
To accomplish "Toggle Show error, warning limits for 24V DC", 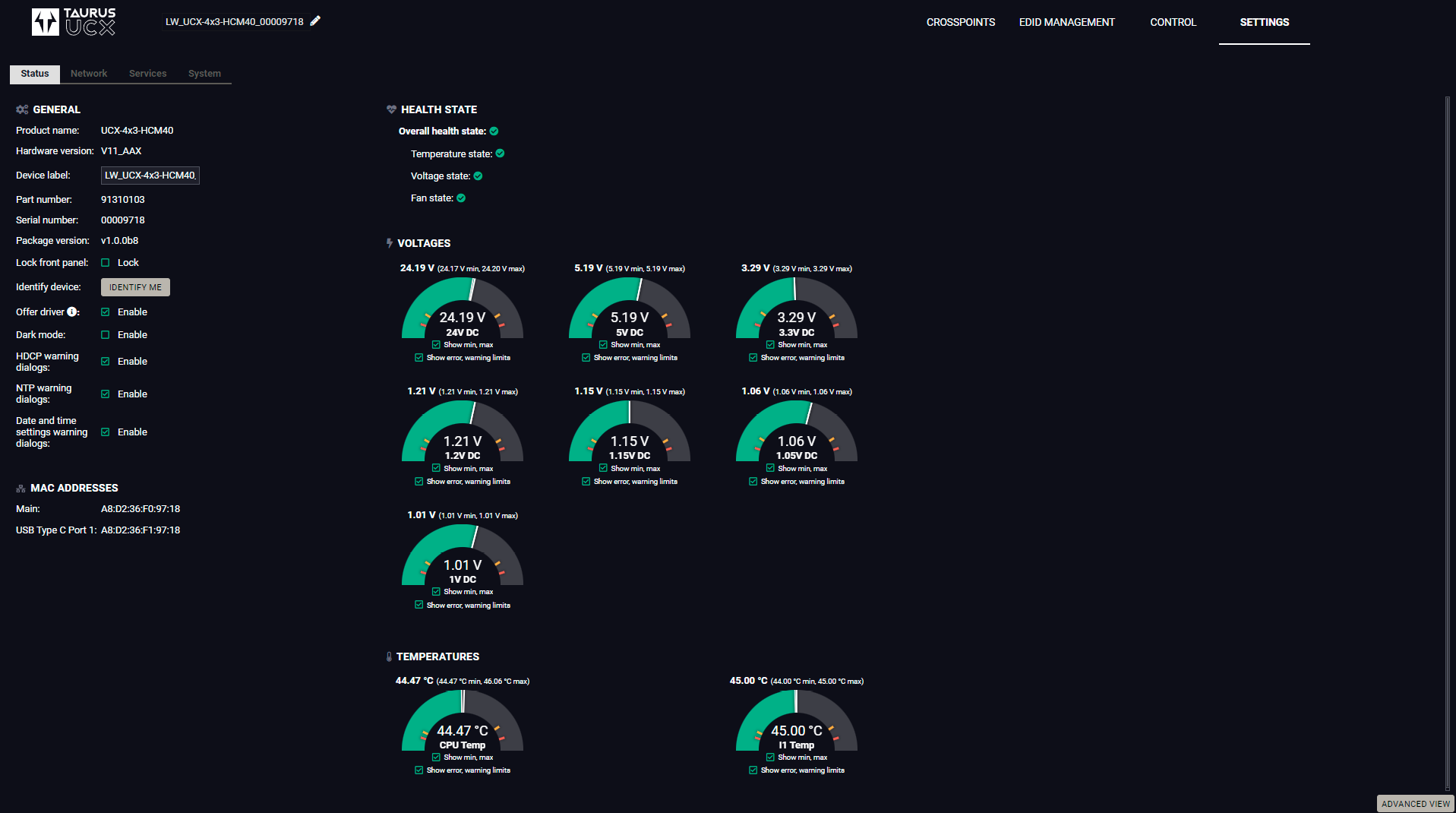I will (419, 358).
